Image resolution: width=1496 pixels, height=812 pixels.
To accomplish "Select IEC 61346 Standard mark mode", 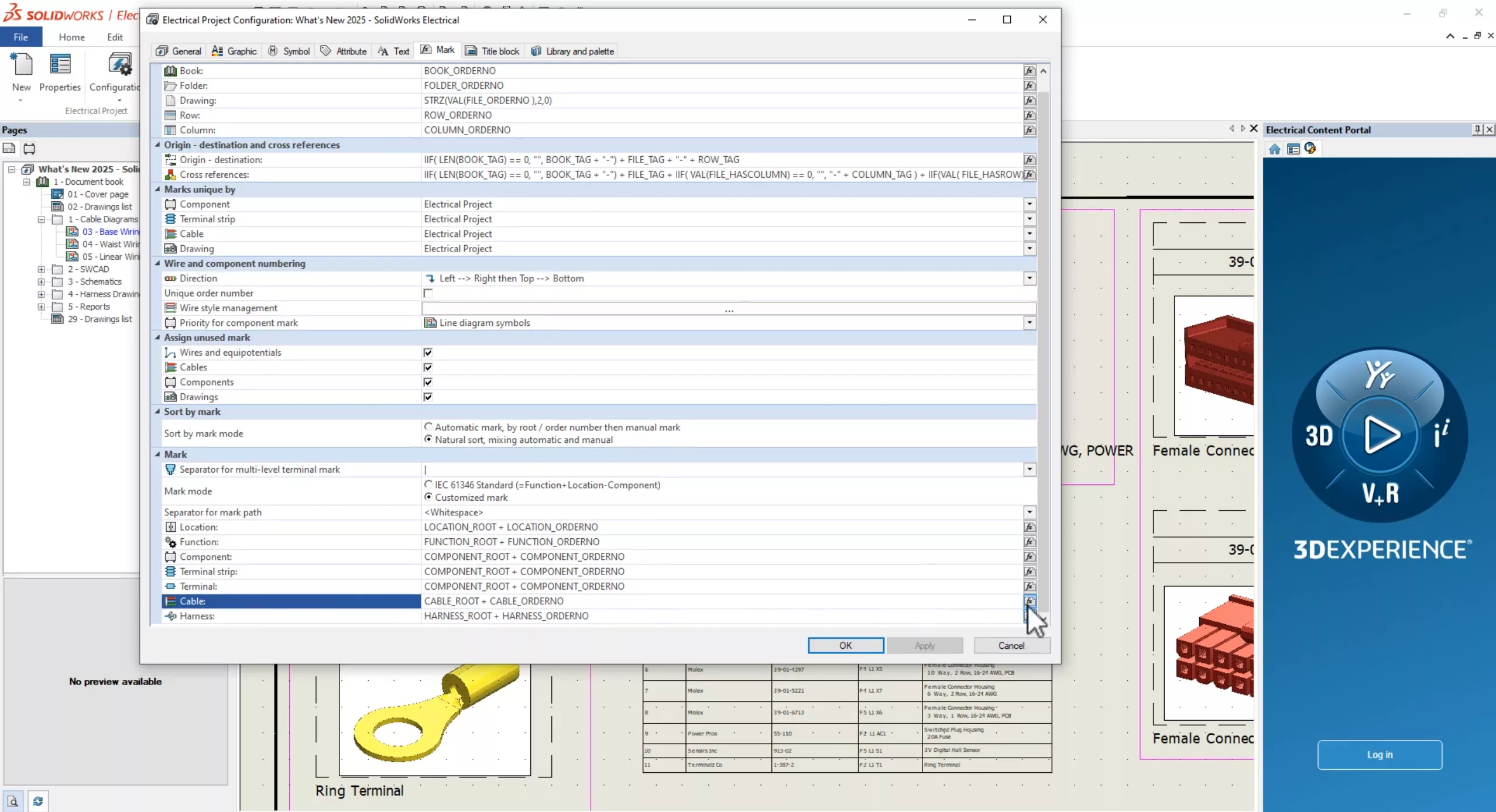I will (428, 484).
